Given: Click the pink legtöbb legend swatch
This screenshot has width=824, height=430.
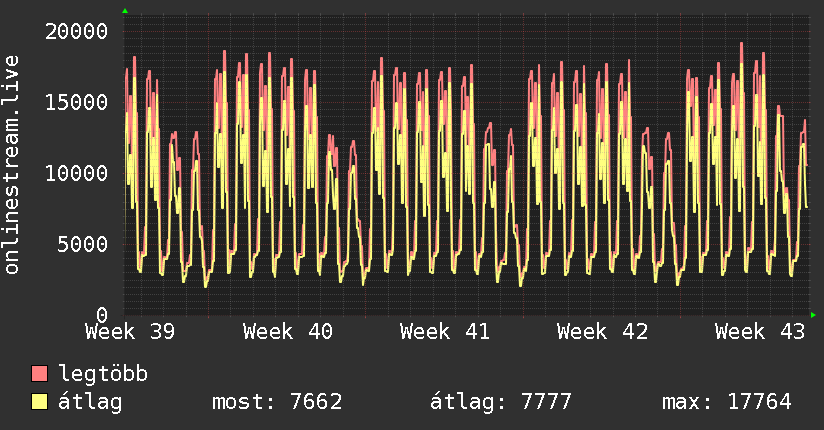Looking at the screenshot, I should 39,374.
